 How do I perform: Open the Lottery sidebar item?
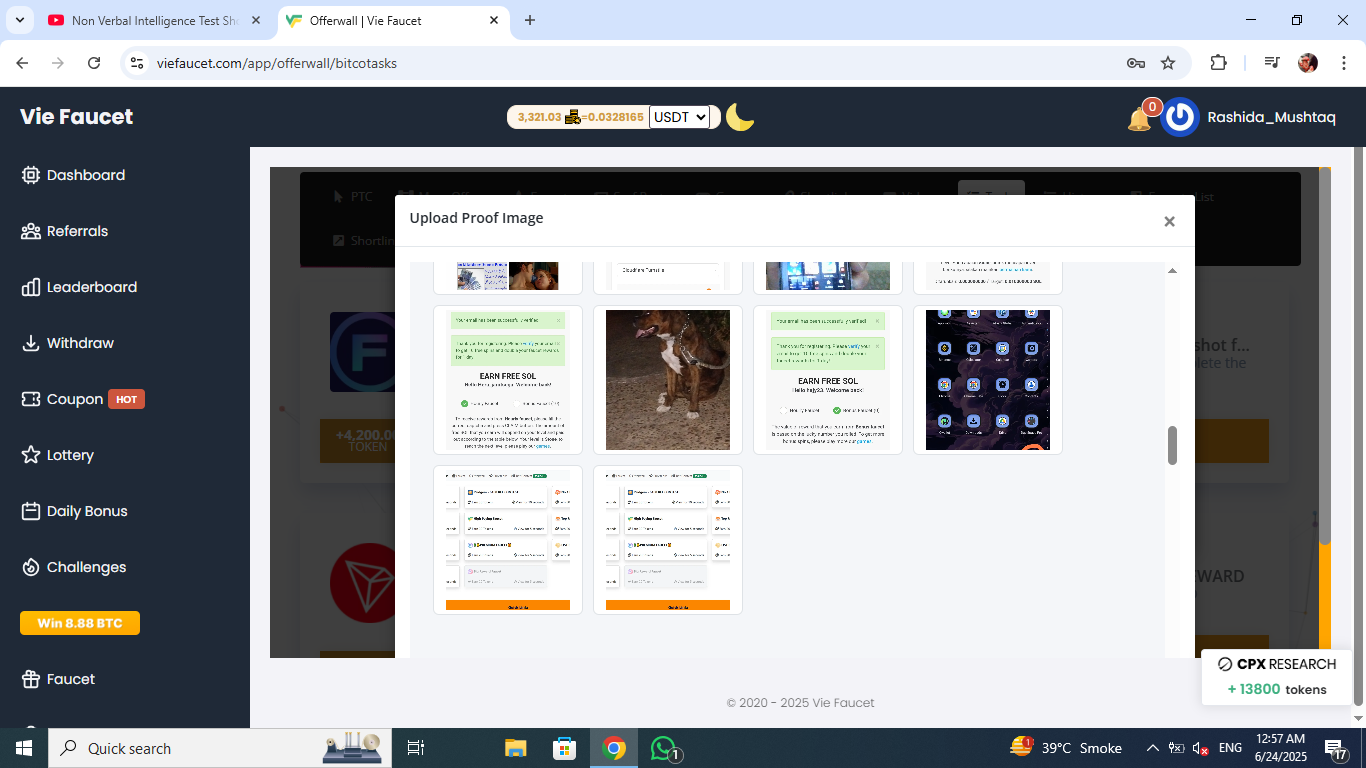[x=57, y=455]
